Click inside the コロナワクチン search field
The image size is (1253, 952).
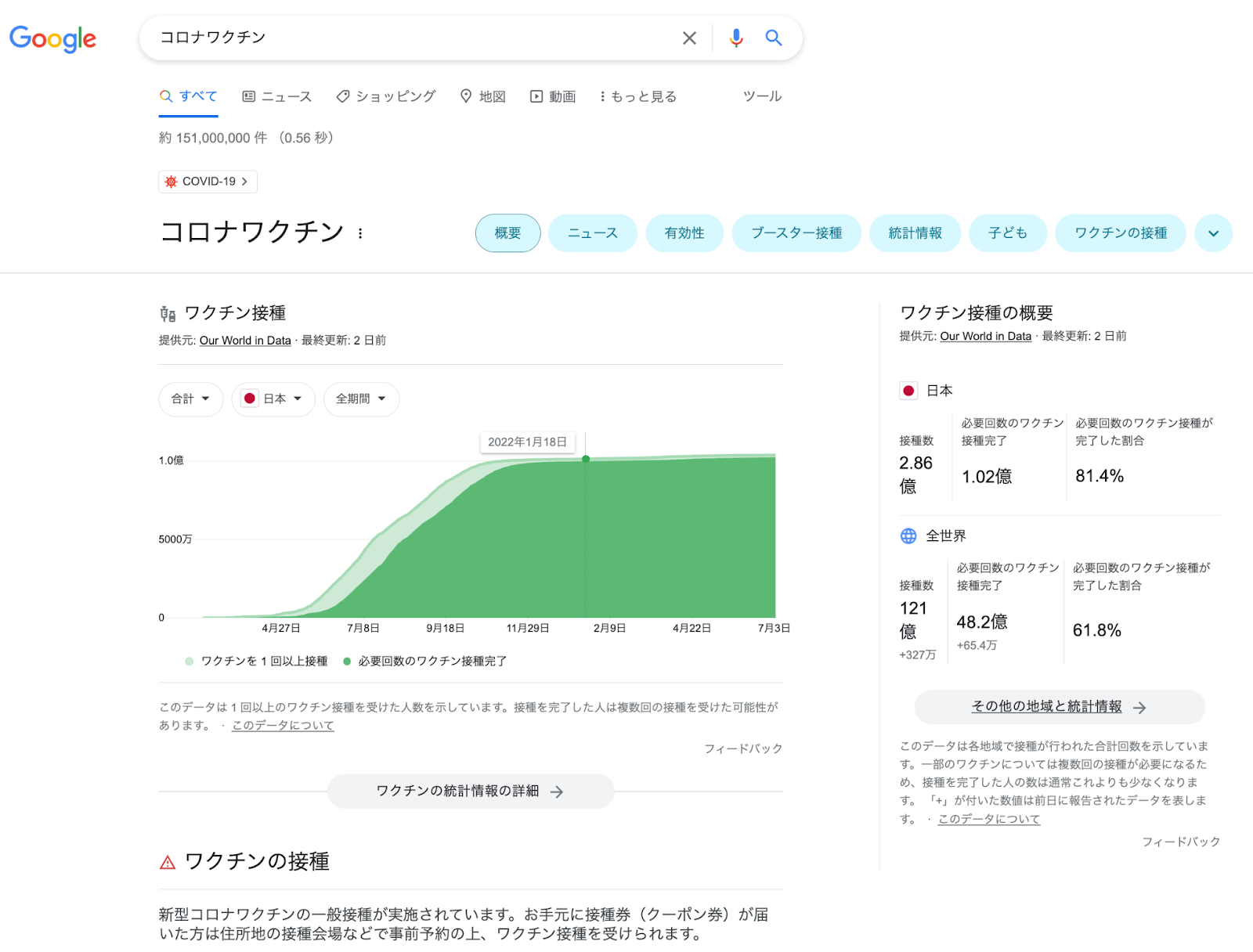tap(407, 38)
